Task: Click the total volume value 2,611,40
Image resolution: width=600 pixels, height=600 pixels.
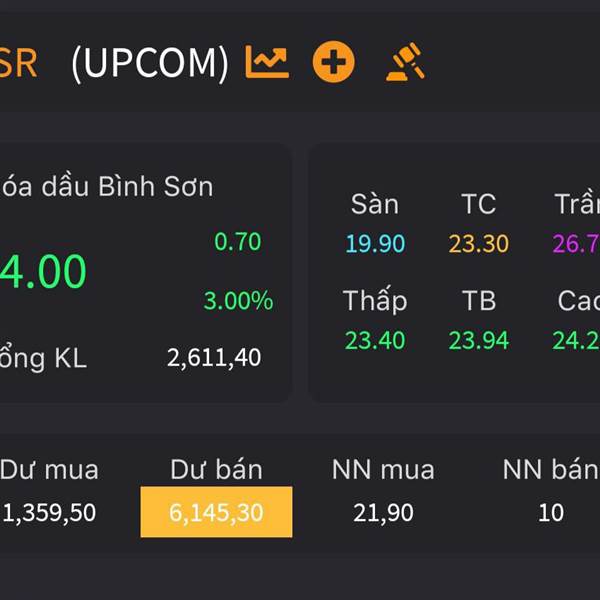Action: (214, 358)
